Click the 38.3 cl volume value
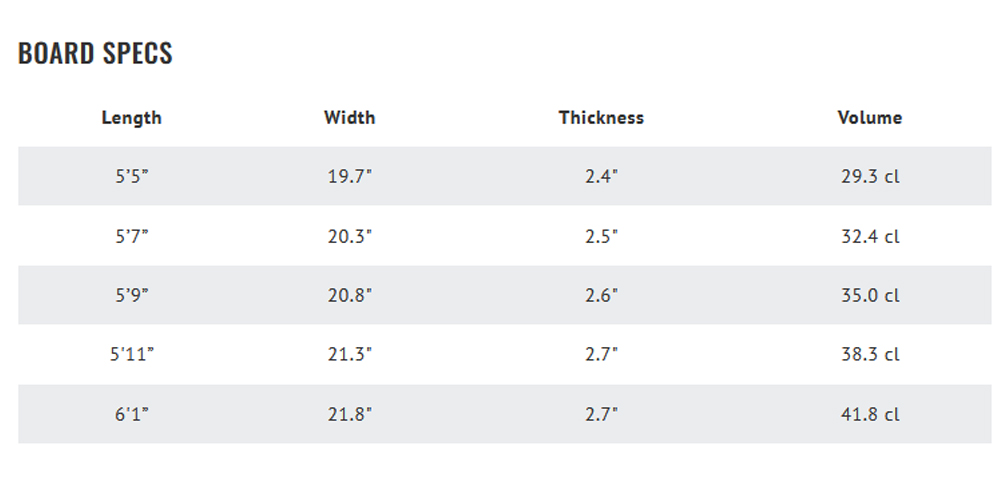 coord(870,354)
